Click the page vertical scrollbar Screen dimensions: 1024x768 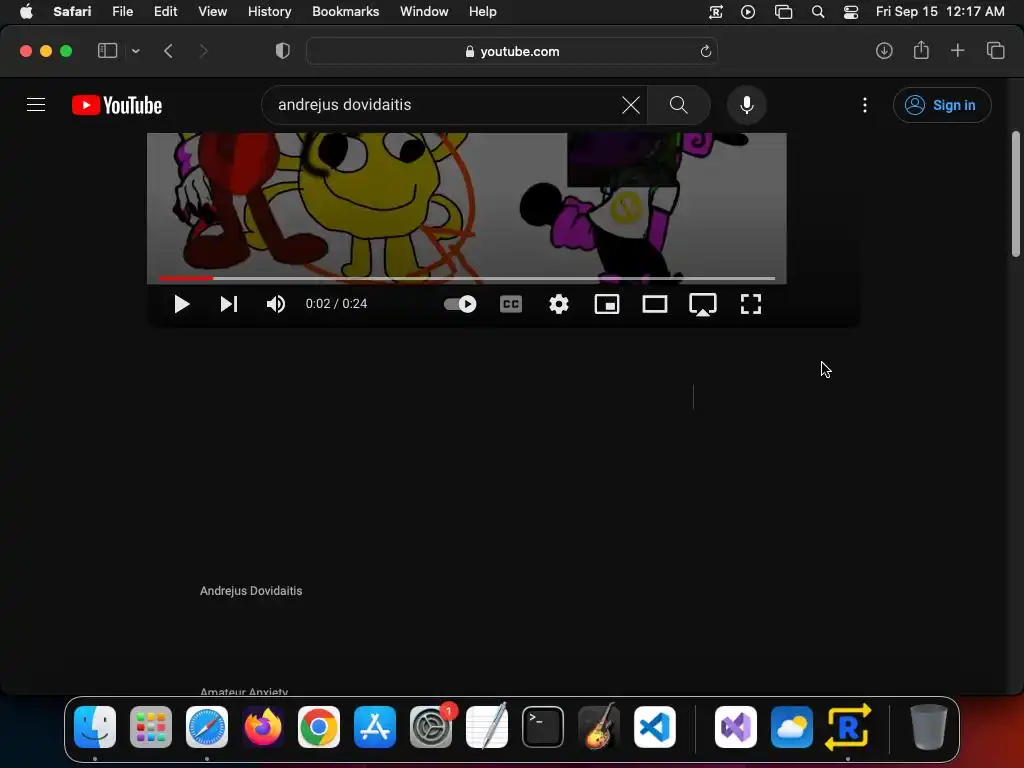click(x=1016, y=194)
